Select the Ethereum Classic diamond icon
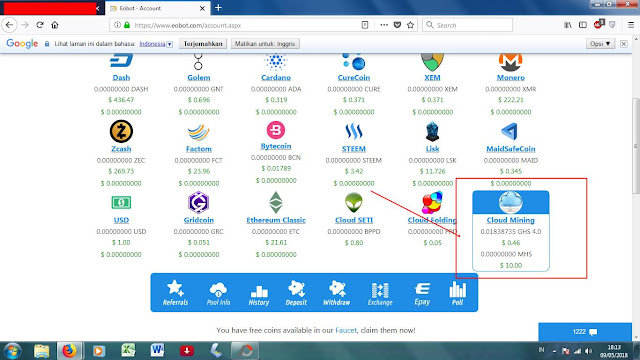 [276, 202]
